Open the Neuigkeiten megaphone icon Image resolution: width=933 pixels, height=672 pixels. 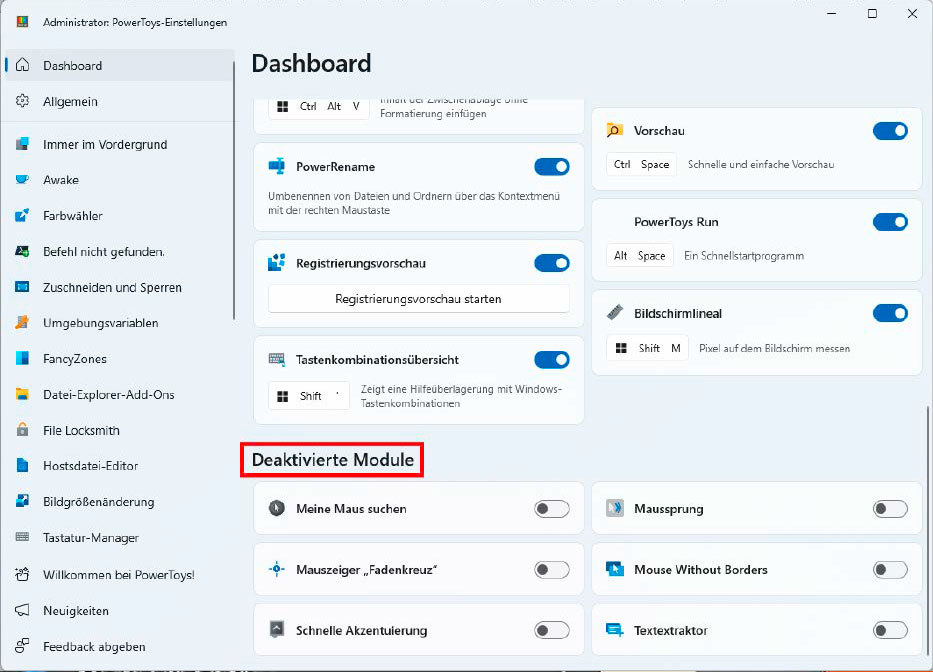22,610
